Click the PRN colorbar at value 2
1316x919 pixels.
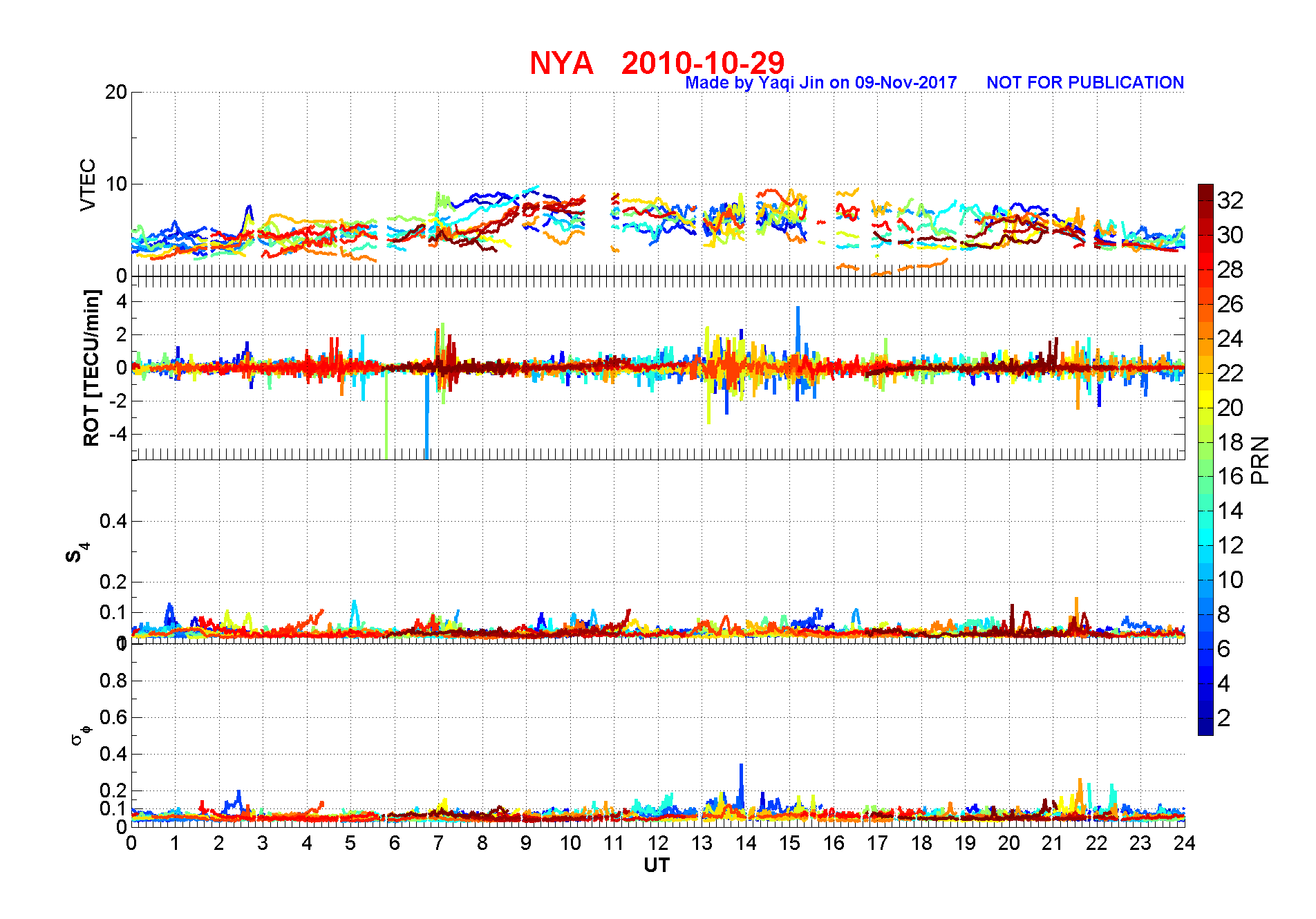tap(1205, 718)
